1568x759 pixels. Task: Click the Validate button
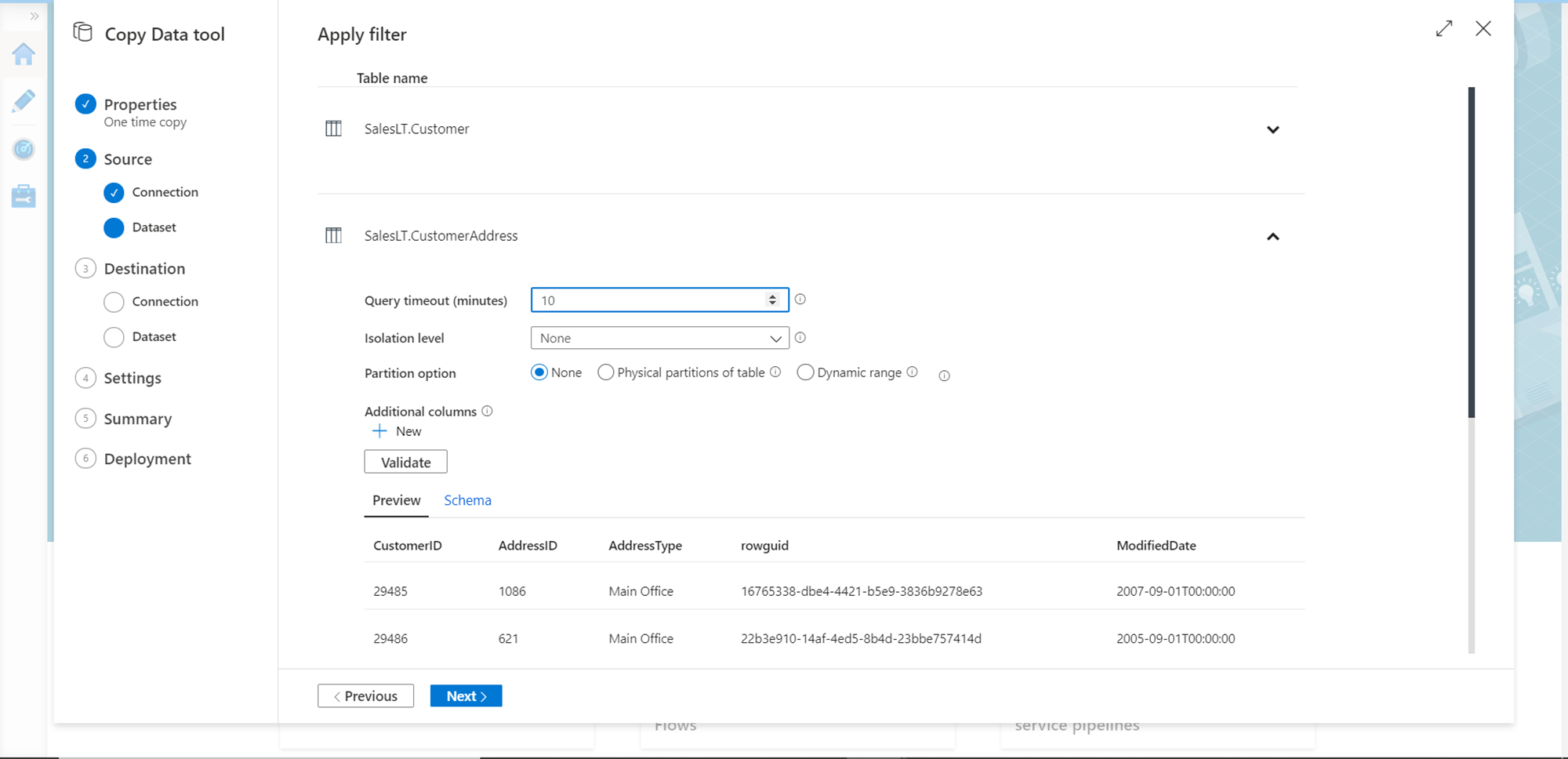point(405,462)
